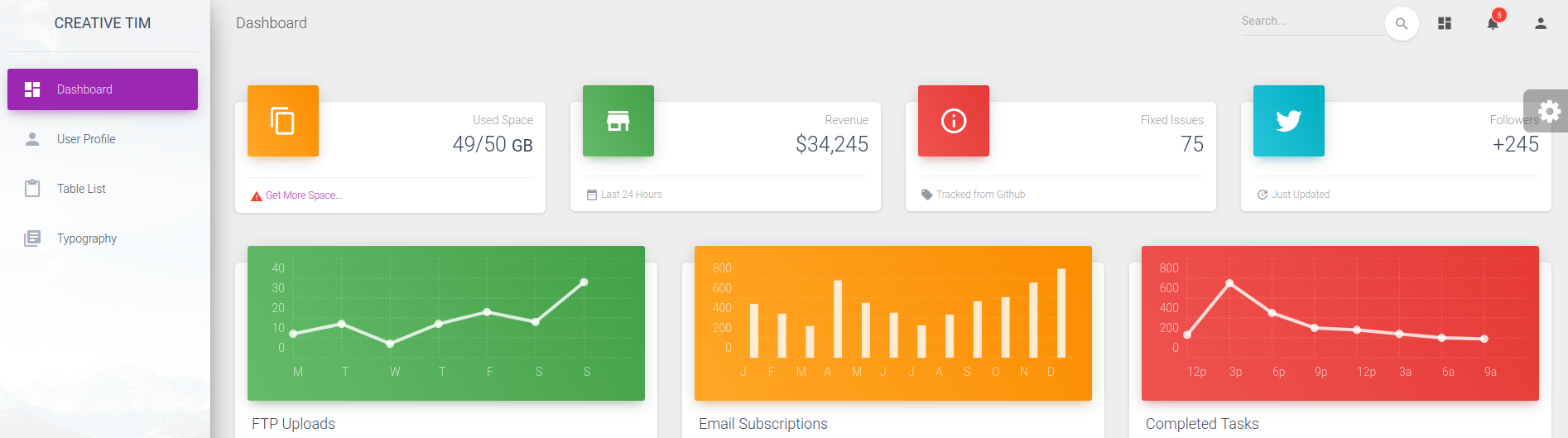The height and width of the screenshot is (438, 1568).
Task: Go to Table List page
Action: [81, 189]
